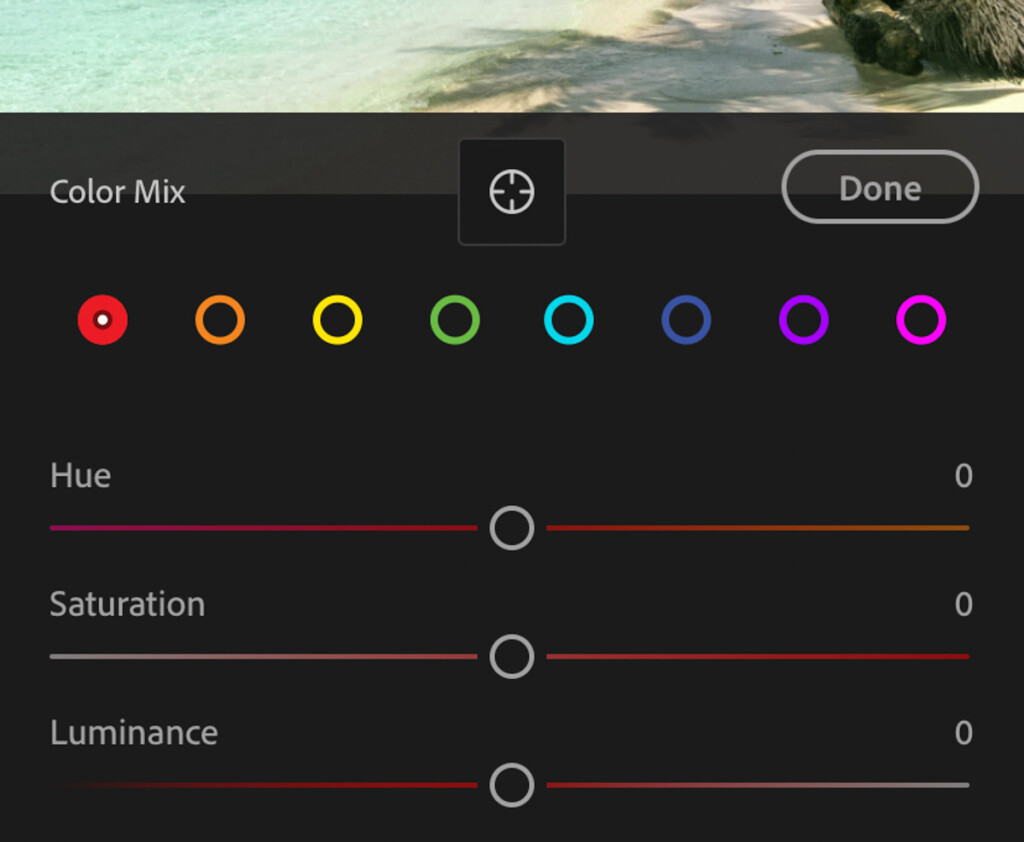Screen dimensions: 1024x842
Task: Click the orange end of Hue track
Action: click(940, 528)
